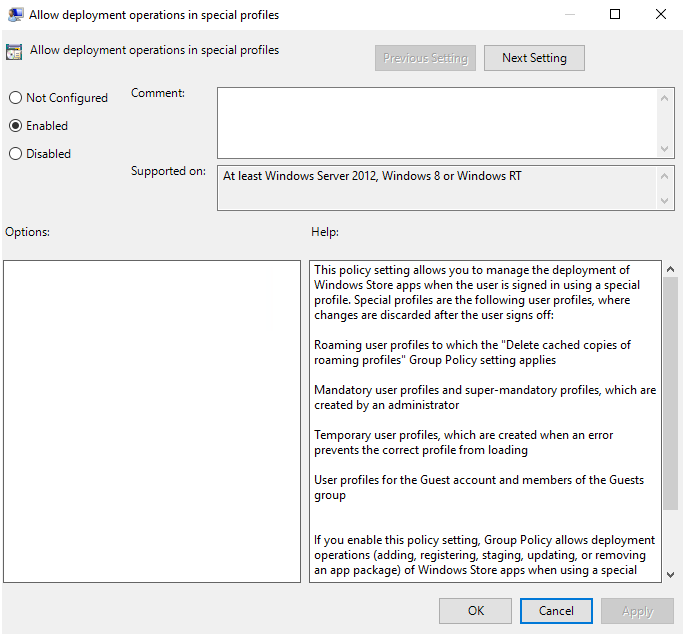
Task: Set the policy to Disabled
Action: [x=15, y=154]
